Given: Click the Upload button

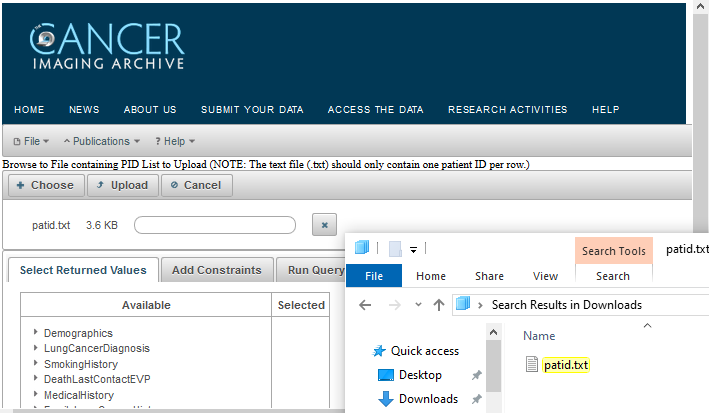Looking at the screenshot, I should pyautogui.click(x=123, y=185).
